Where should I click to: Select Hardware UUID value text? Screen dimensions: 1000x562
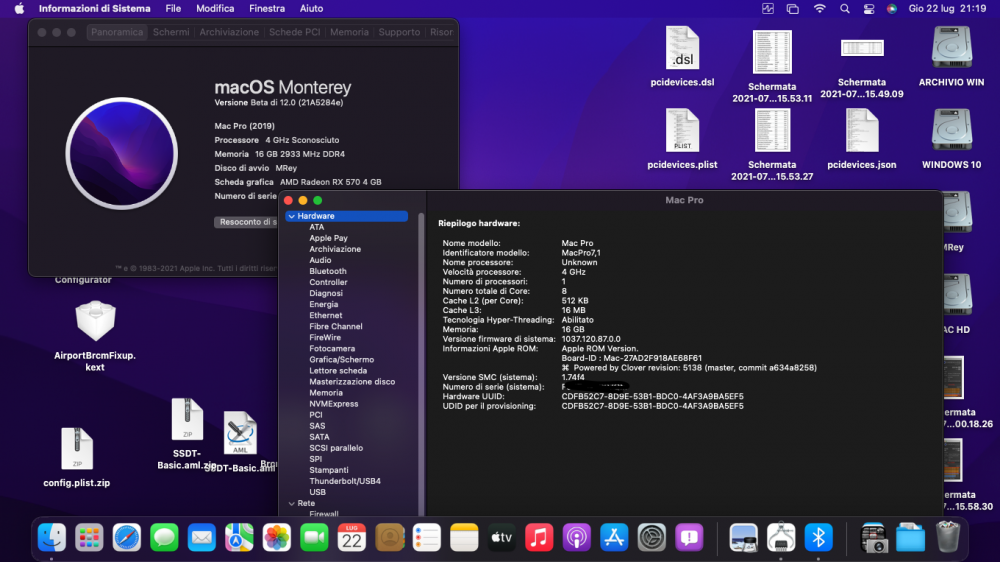pos(652,396)
